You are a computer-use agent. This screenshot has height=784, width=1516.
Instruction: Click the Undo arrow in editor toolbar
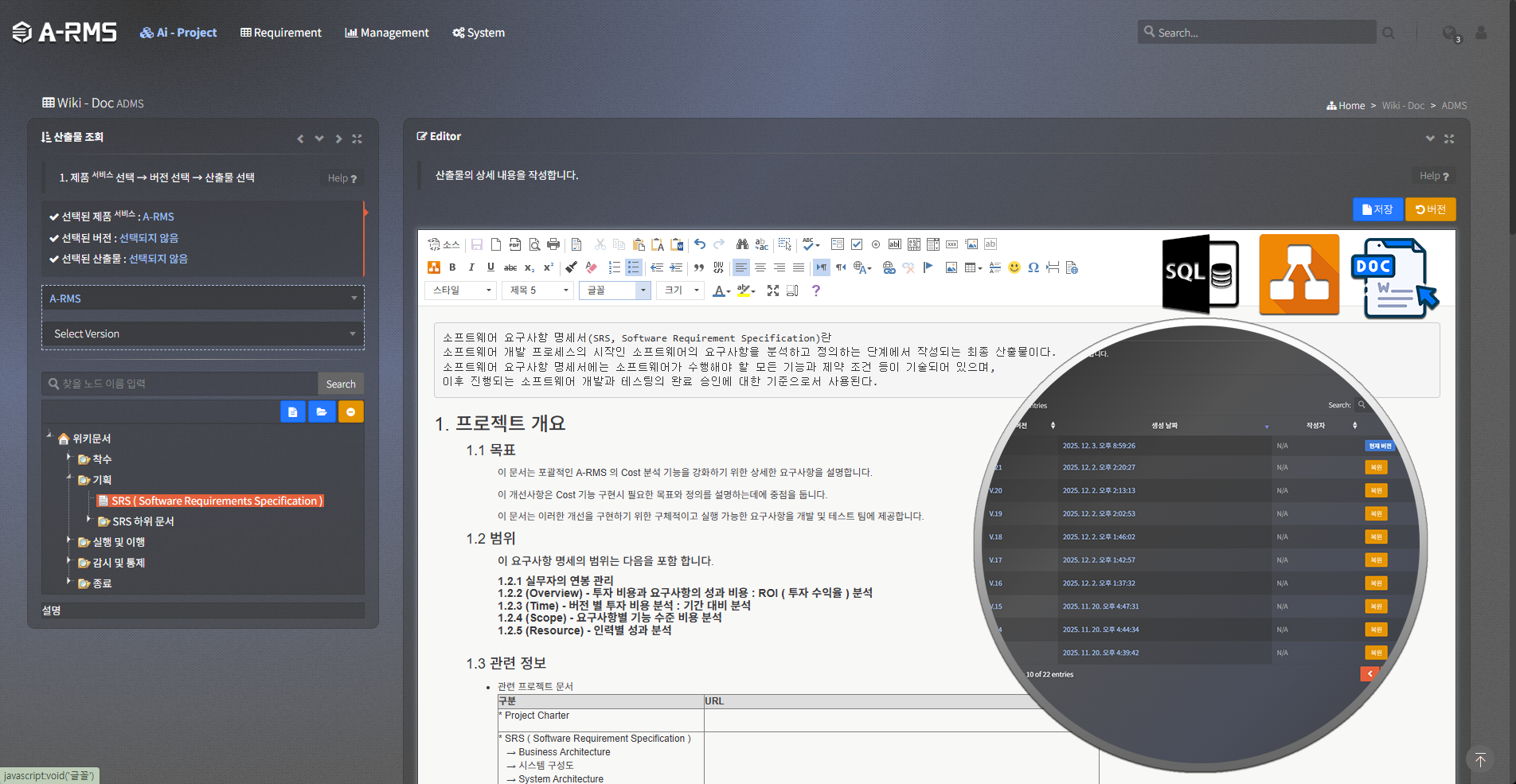pyautogui.click(x=700, y=244)
